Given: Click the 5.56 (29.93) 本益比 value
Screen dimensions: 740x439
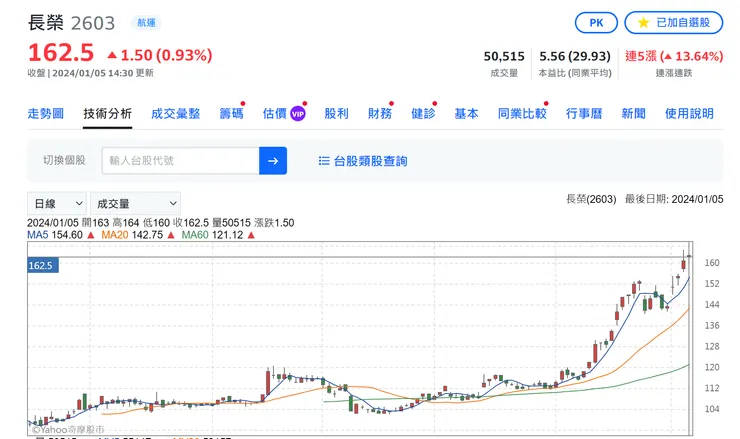Looking at the screenshot, I should (575, 56).
